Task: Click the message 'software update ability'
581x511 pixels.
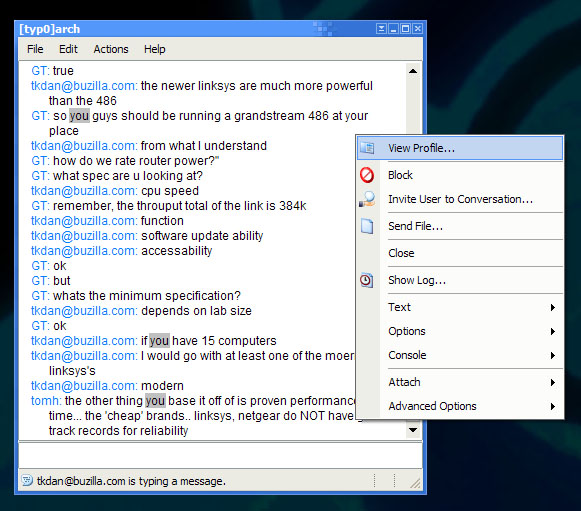Action: coord(202,236)
